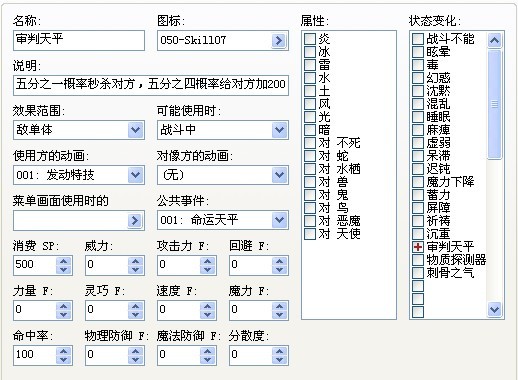
Task: Increase the 力量 F value with its up arrow
Action: (64, 306)
